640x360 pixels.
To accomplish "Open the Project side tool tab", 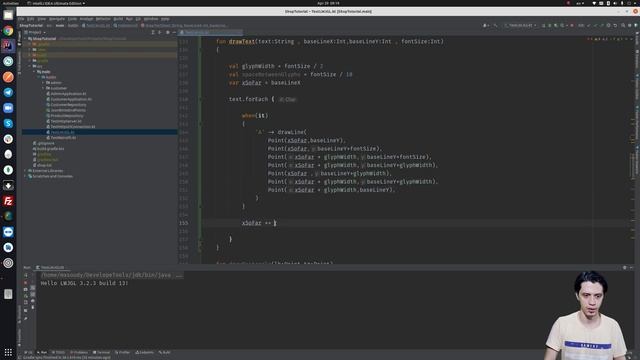I will [x=19, y=38].
